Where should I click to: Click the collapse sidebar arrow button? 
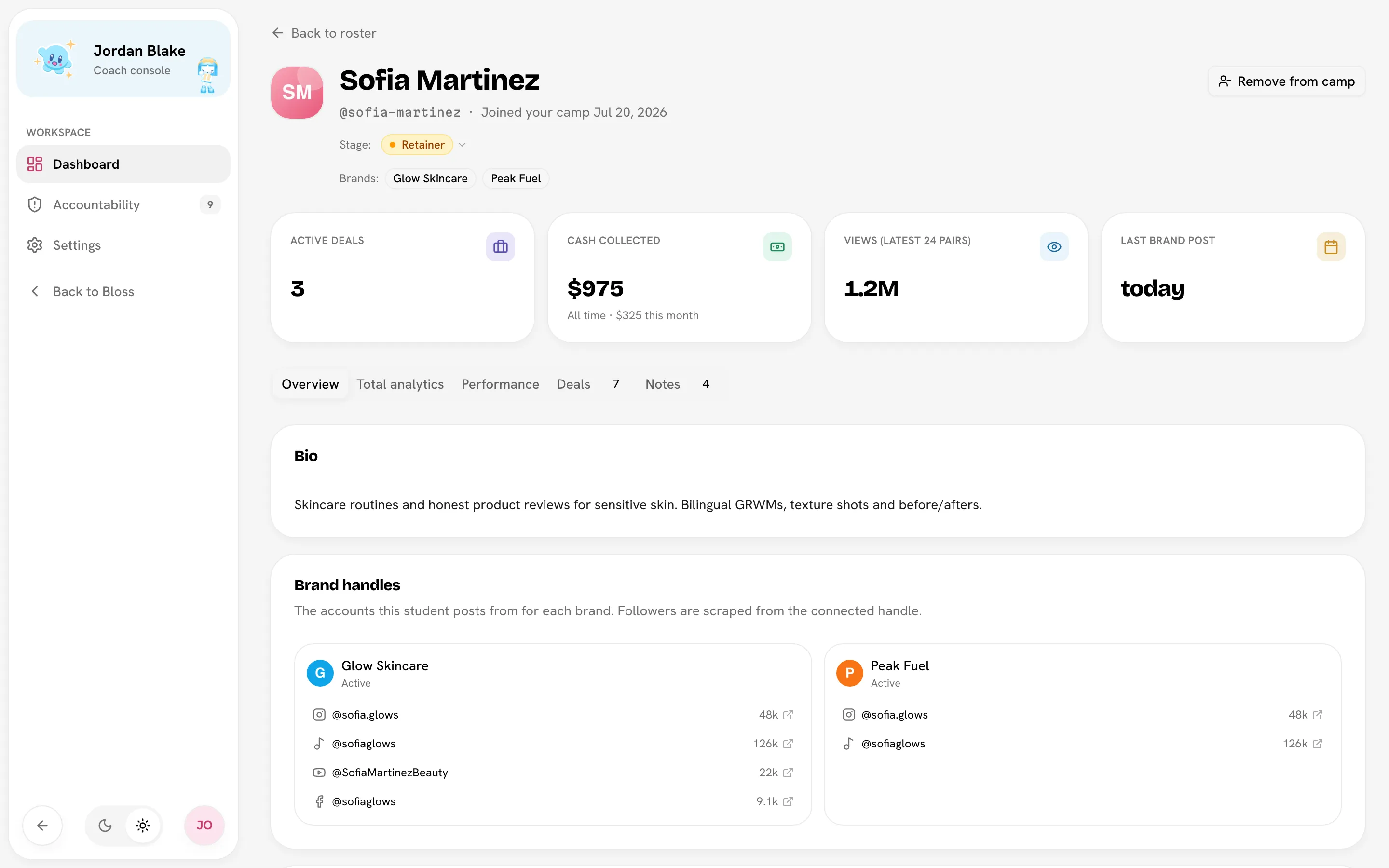tap(42, 826)
